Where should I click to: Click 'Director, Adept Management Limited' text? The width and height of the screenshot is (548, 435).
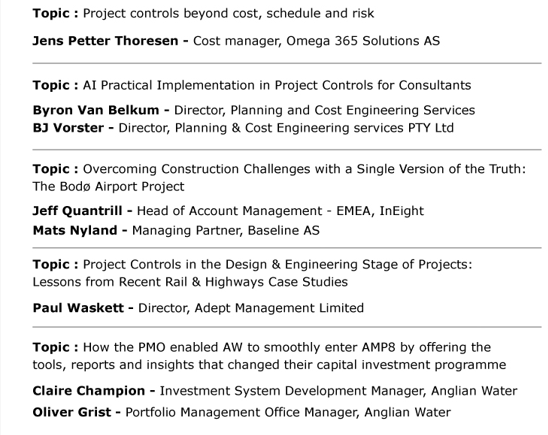pyautogui.click(x=251, y=308)
